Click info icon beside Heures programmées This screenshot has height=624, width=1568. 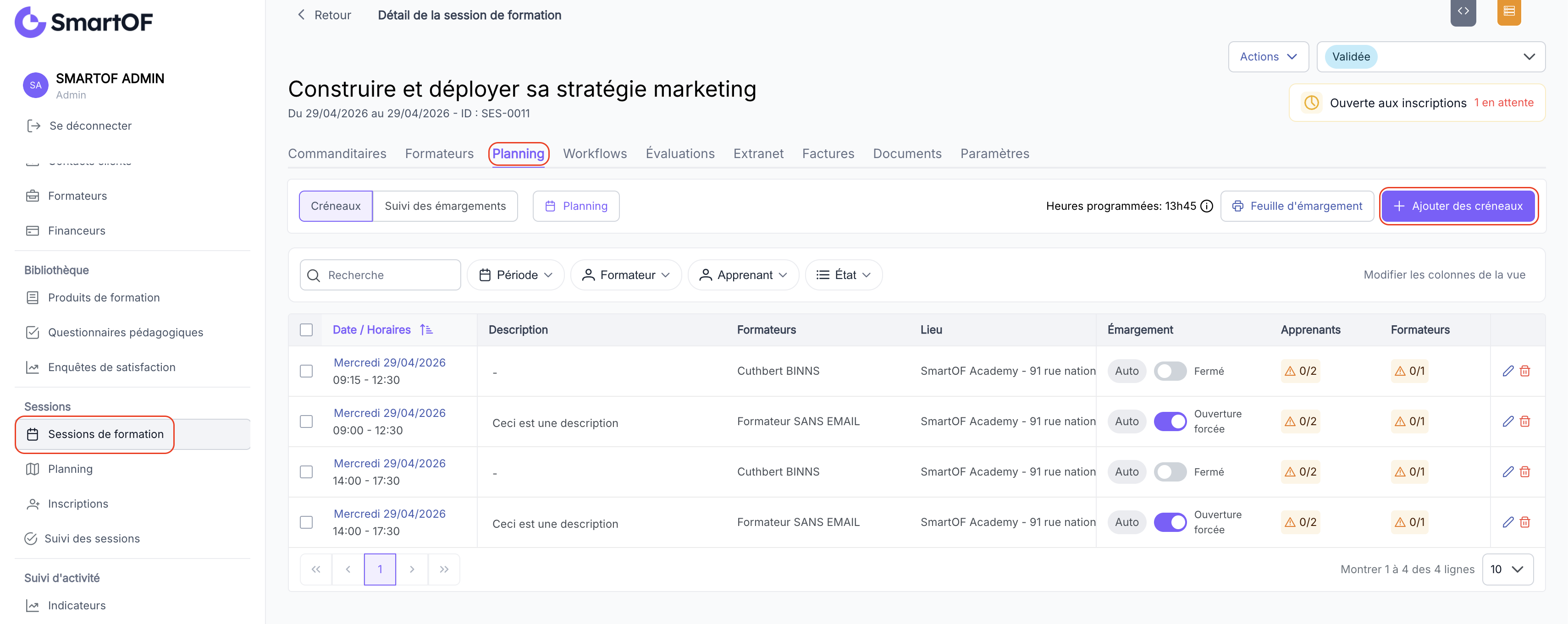click(x=1206, y=206)
